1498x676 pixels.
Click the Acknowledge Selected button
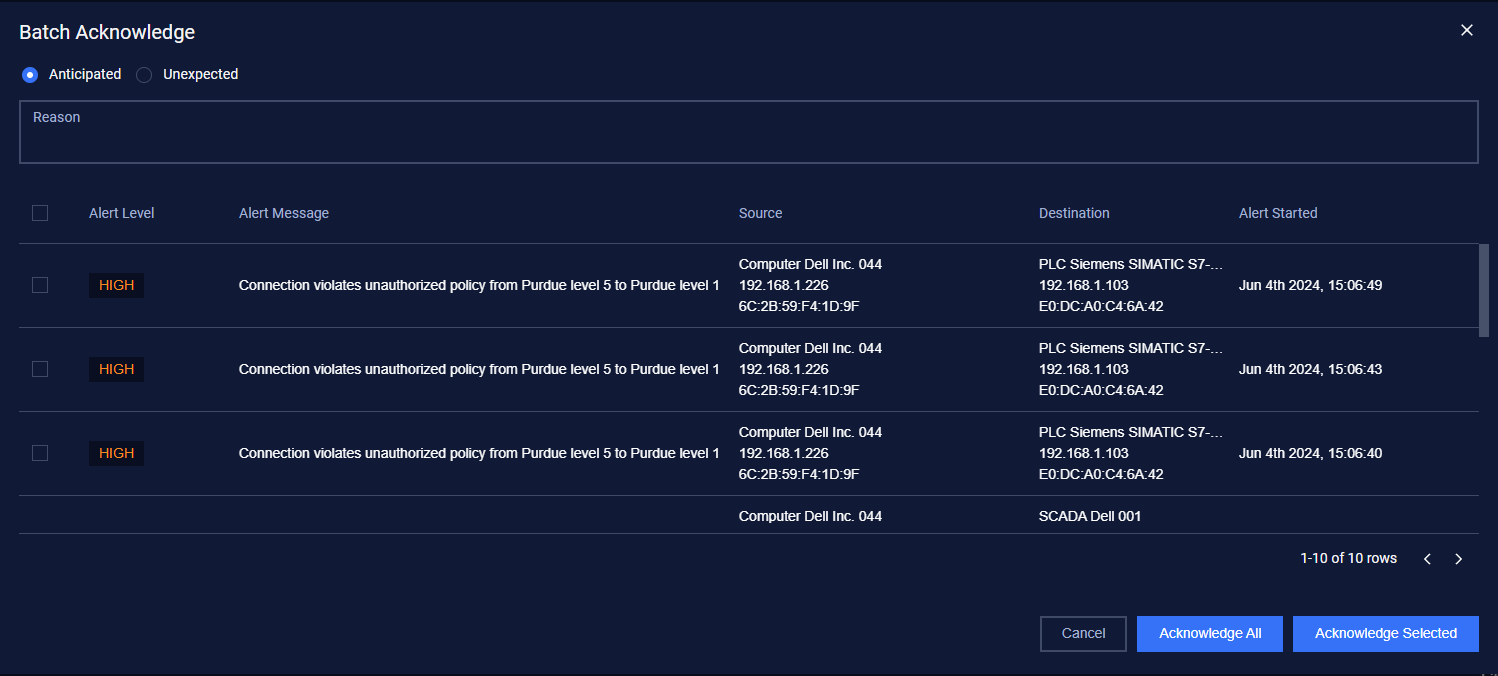click(1386, 634)
